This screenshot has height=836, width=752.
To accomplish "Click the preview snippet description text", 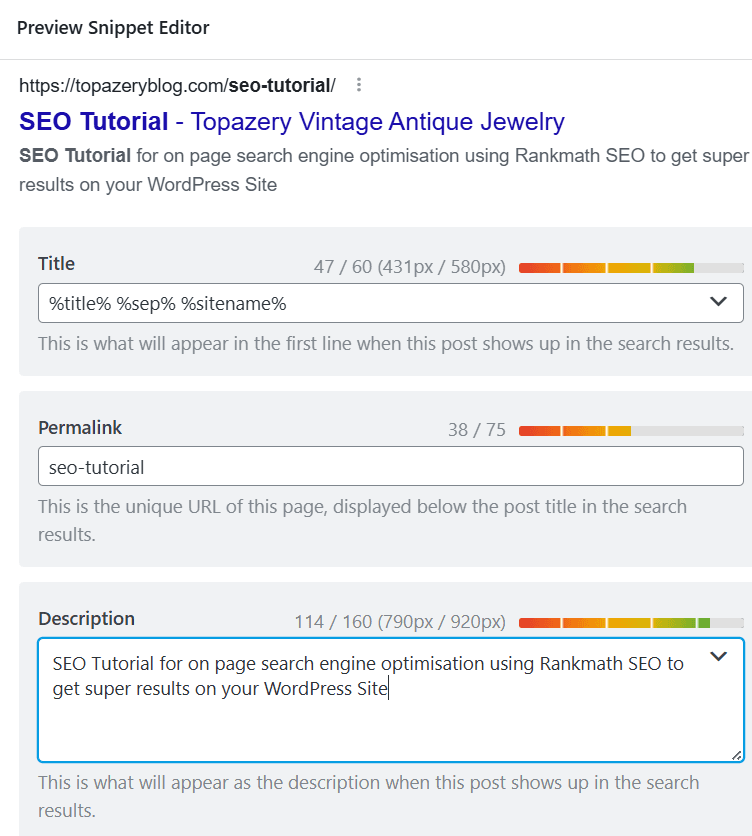I will pos(383,170).
